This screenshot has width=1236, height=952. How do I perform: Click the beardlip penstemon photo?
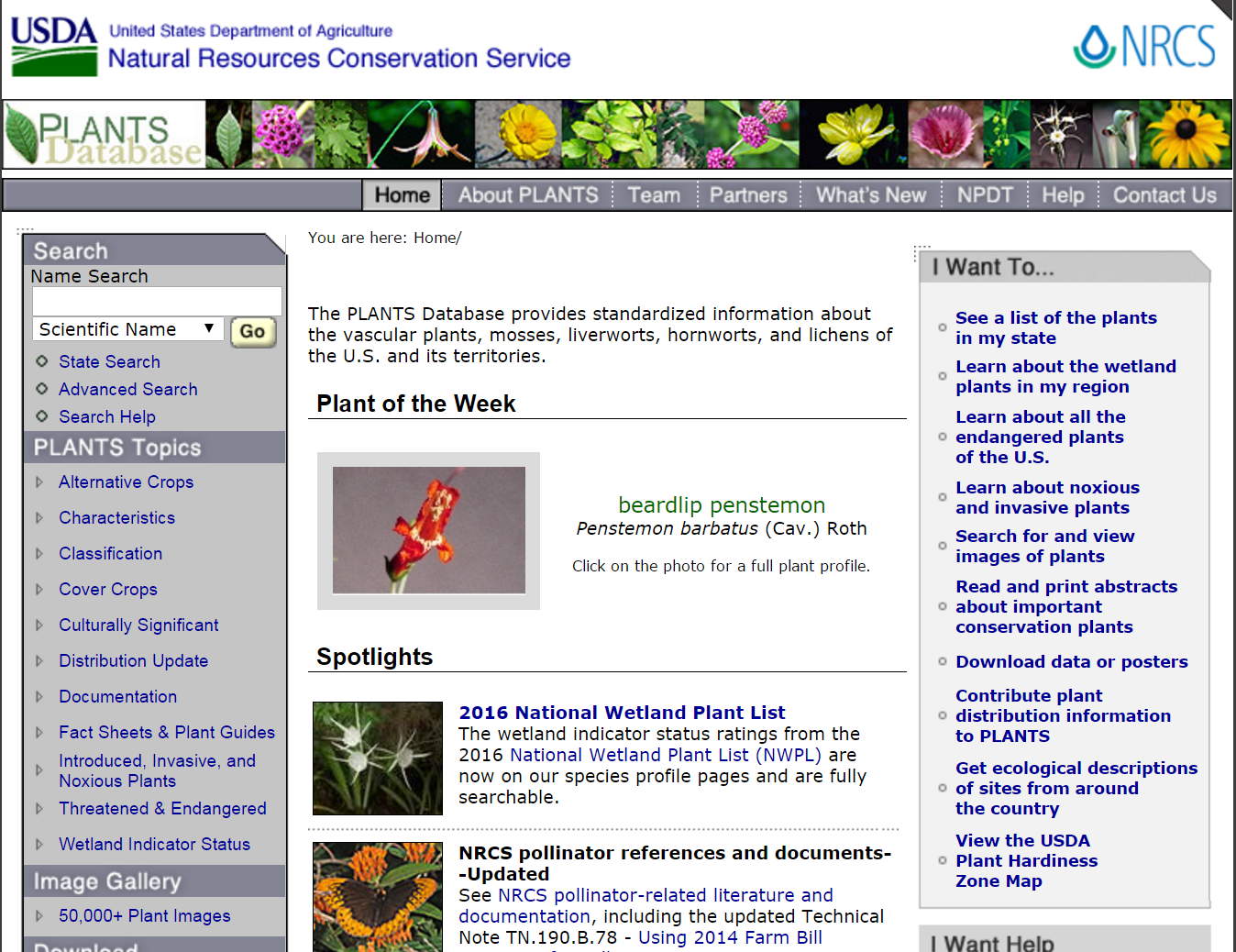tap(429, 530)
